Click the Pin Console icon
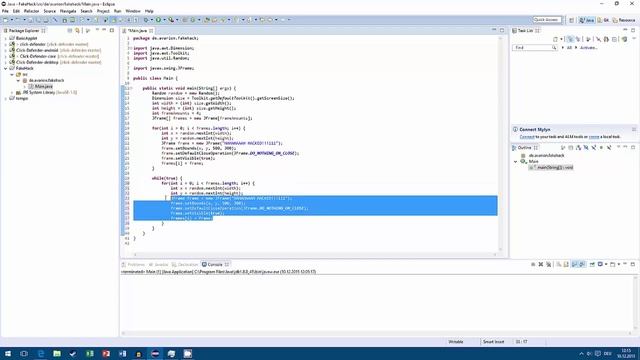 tap(592, 264)
